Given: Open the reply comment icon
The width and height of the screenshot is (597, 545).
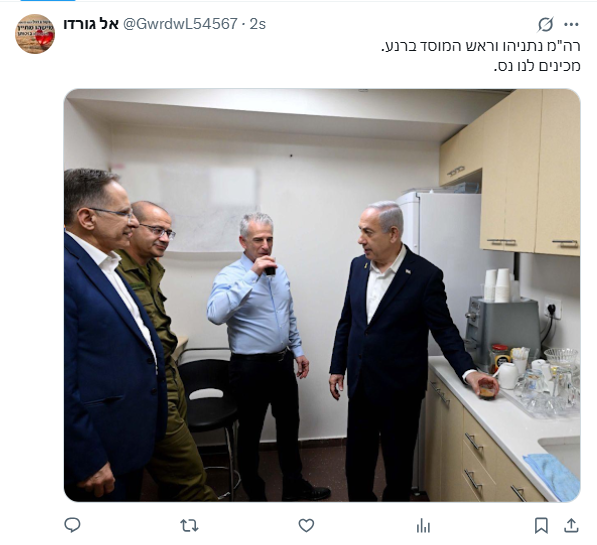Looking at the screenshot, I should click(72, 525).
